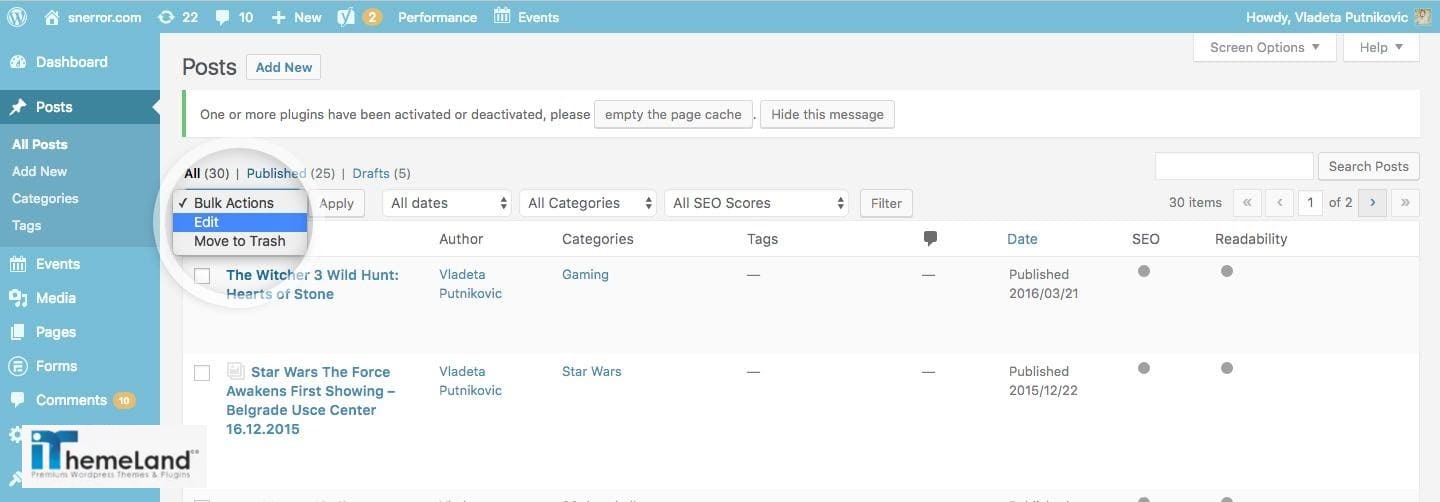This screenshot has width=1440, height=502.
Task: Select the checked Bulk Actions option
Action: pos(240,203)
